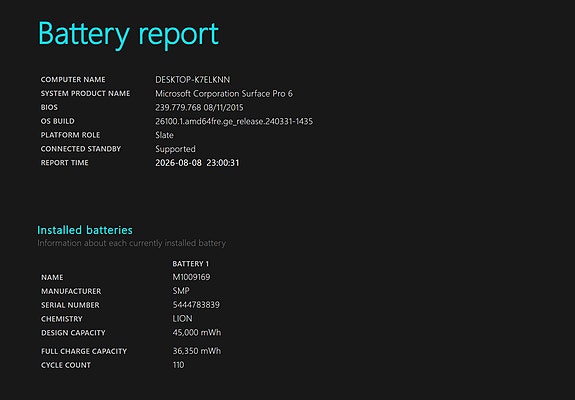This screenshot has width=575, height=400.
Task: Click the Installed batteries section heading
Action: point(85,230)
